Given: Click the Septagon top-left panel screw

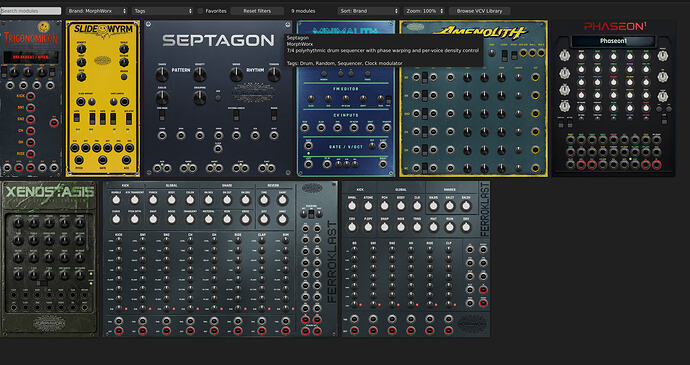Looking at the screenshot, I should (148, 24).
